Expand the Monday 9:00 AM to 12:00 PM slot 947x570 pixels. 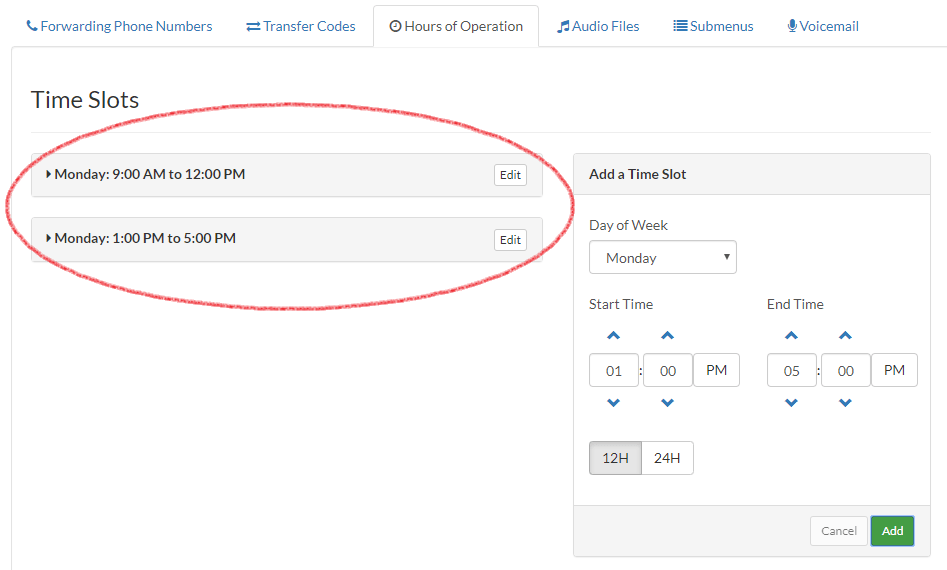pyautogui.click(x=146, y=175)
